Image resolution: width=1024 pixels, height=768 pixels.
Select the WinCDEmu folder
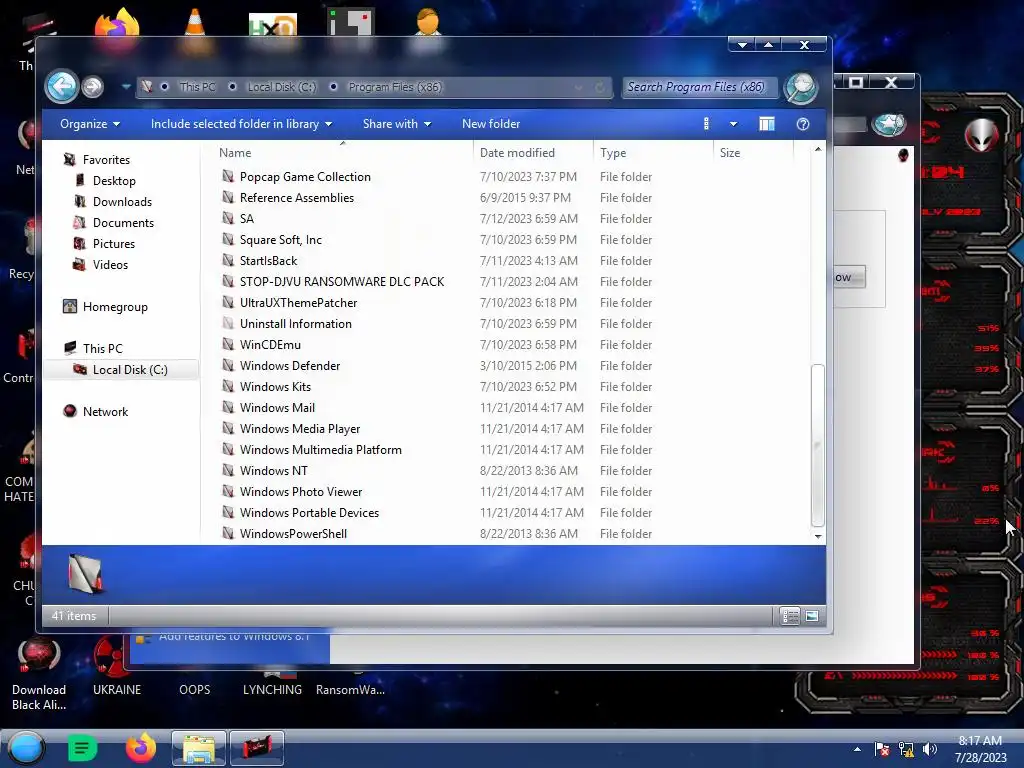[x=270, y=345]
